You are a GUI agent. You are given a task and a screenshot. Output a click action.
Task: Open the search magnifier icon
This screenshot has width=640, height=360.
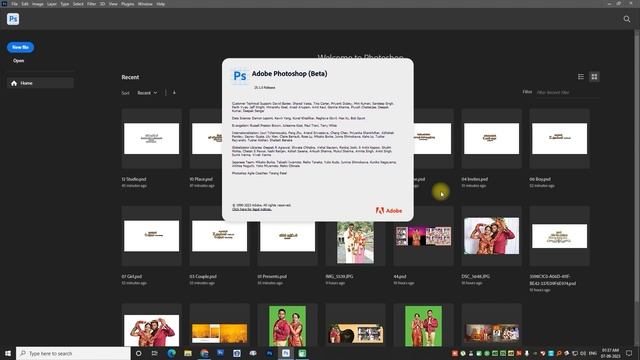[627, 19]
